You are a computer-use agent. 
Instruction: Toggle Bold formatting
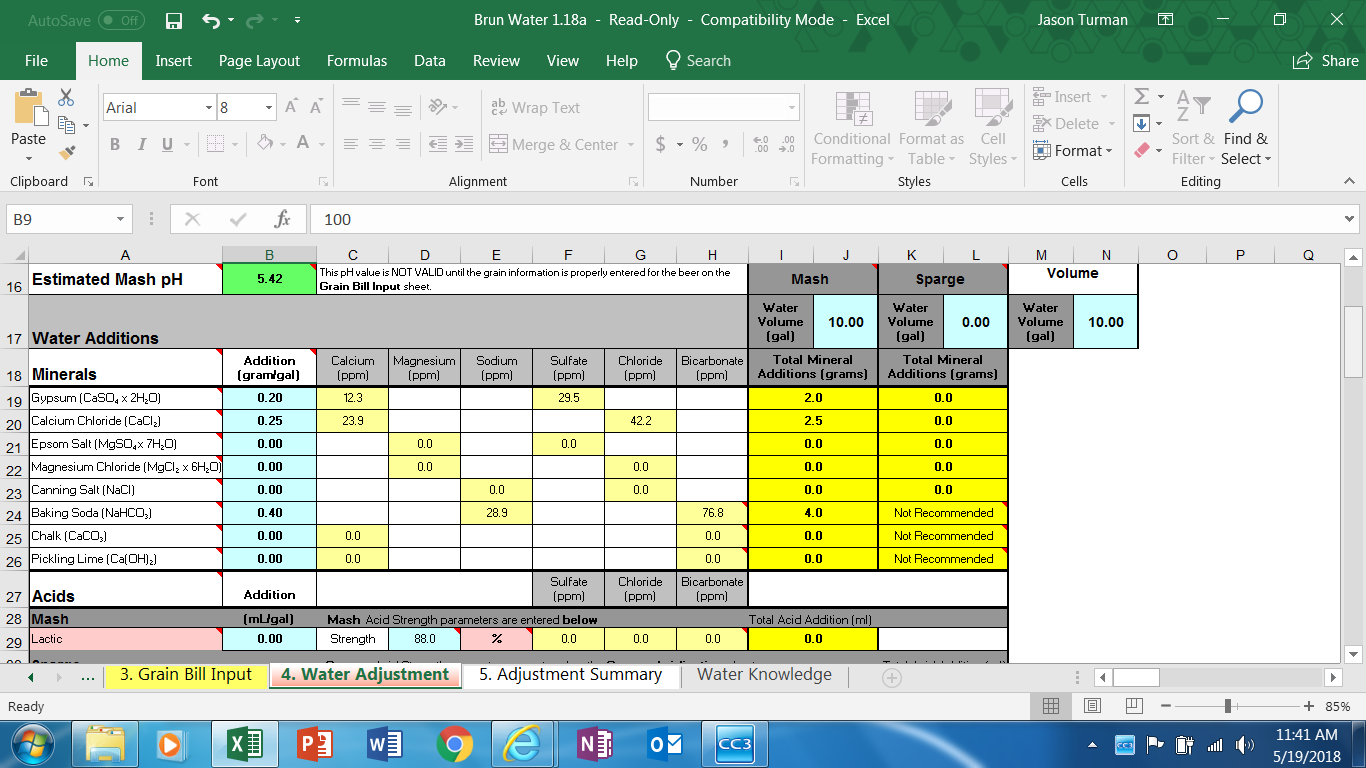115,145
